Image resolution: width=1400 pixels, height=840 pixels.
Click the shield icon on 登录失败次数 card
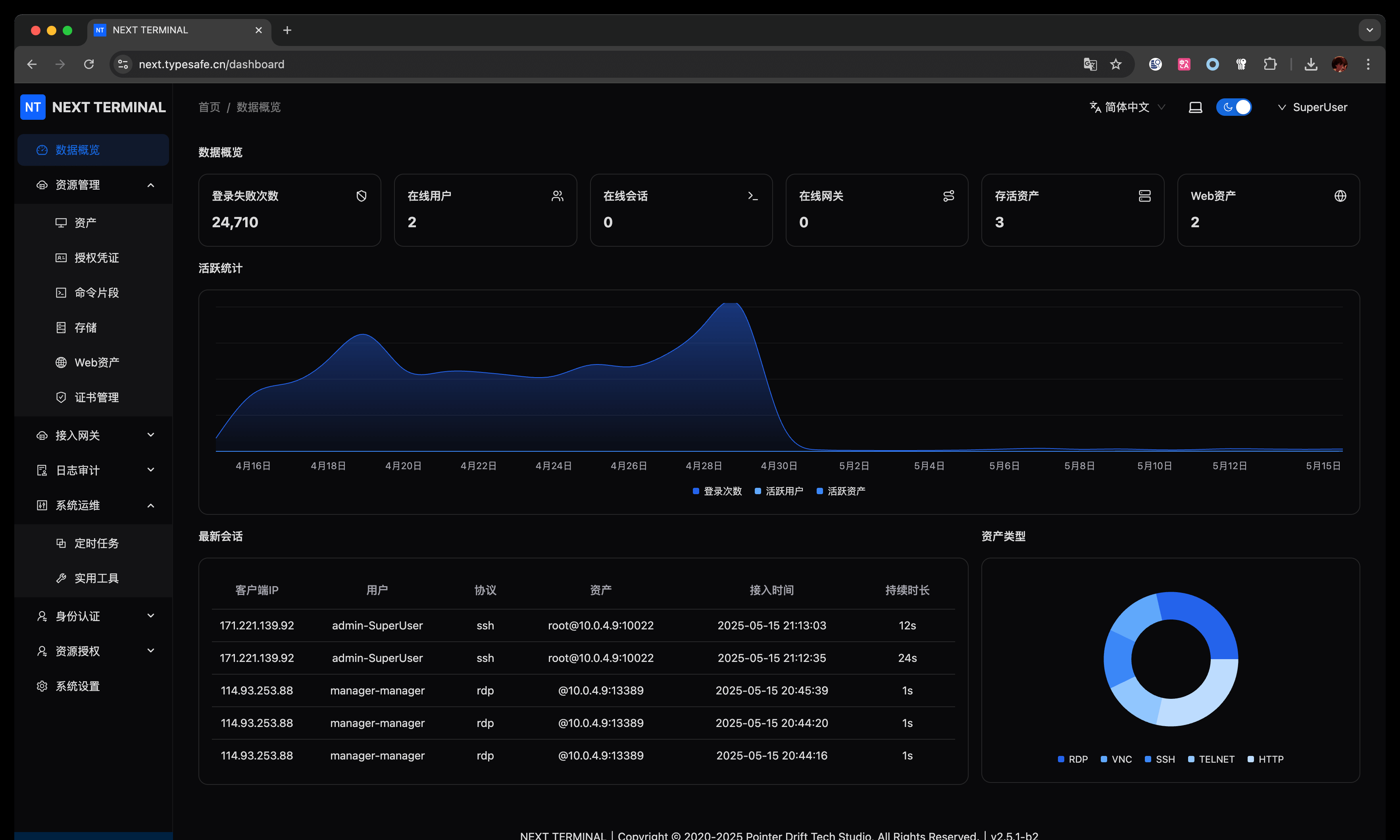(362, 196)
